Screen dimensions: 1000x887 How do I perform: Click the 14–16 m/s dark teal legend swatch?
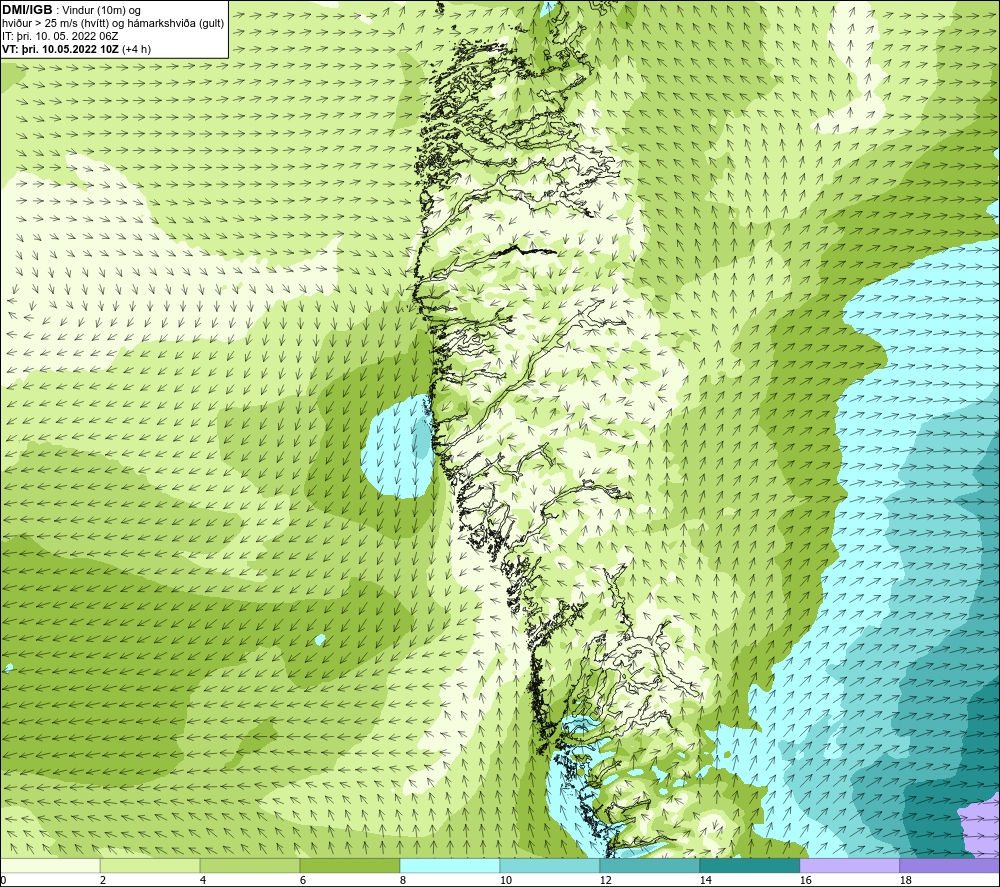point(749,865)
